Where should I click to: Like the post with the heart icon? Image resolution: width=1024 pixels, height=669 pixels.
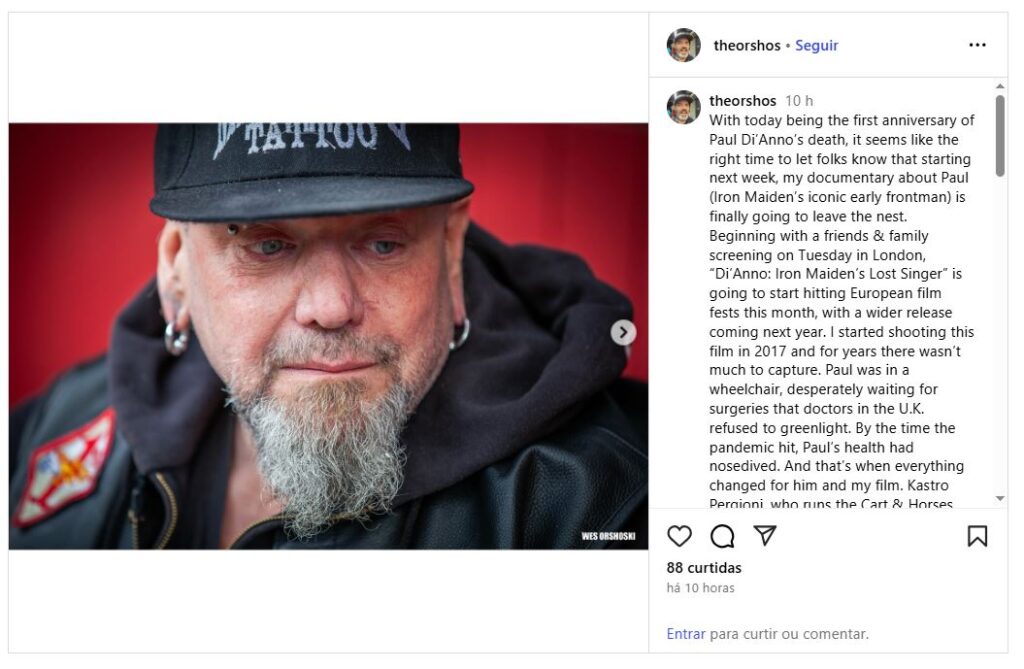tap(679, 537)
